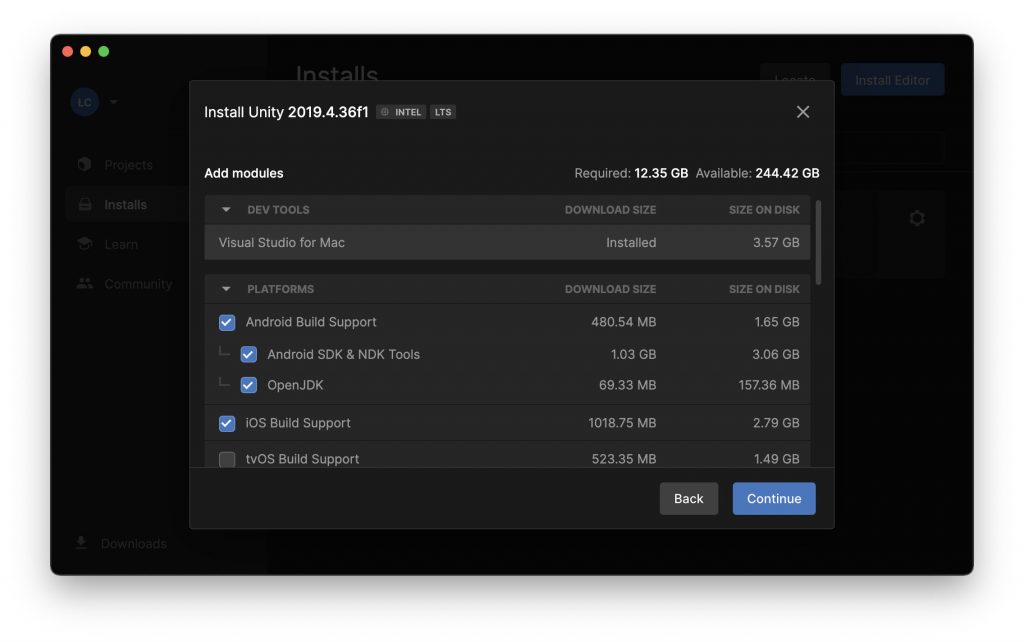Open the account dropdown arrow
This screenshot has width=1024, height=642.
coord(114,102)
